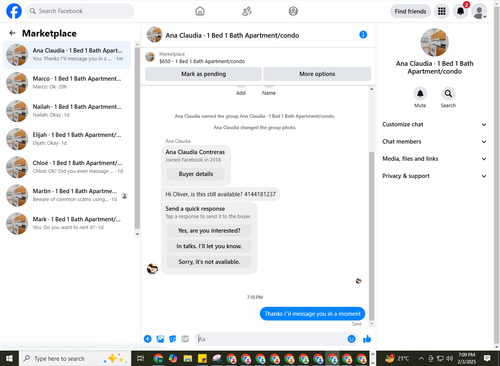Open more actions with the plus icon
Image resolution: width=500 pixels, height=366 pixels.
coord(148,339)
